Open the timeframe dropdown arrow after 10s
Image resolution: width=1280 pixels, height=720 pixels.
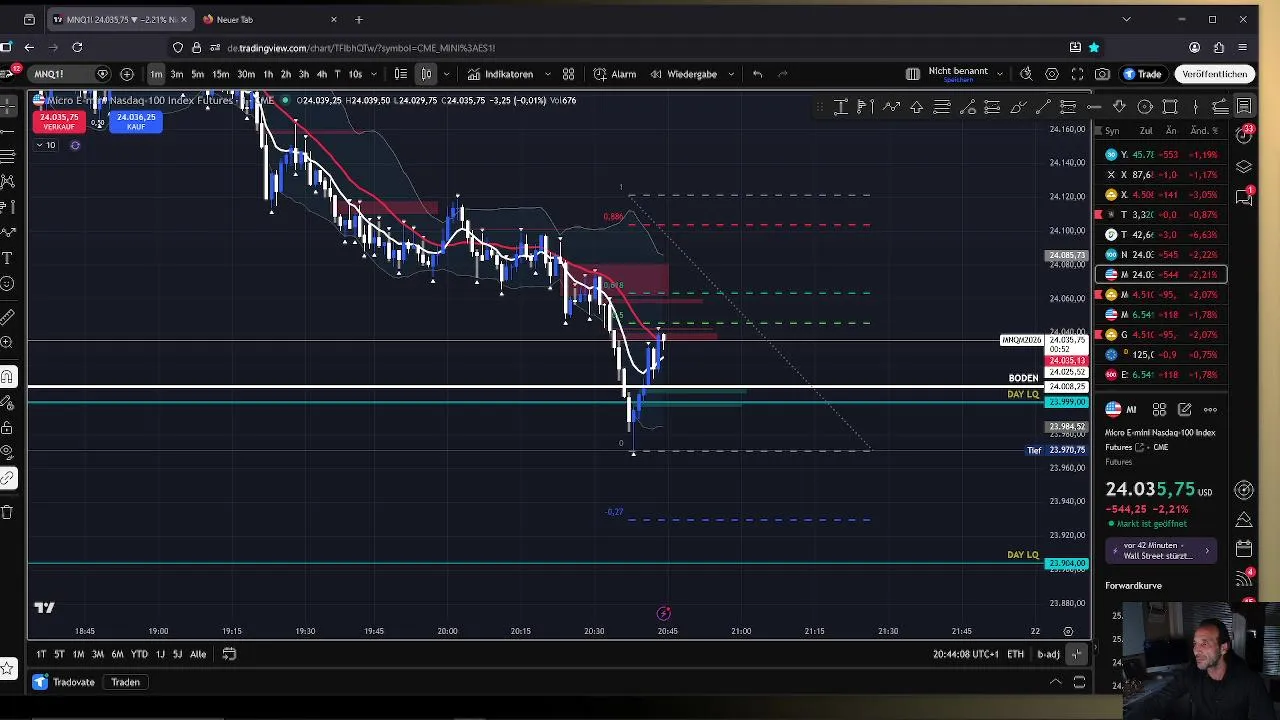[x=374, y=74]
